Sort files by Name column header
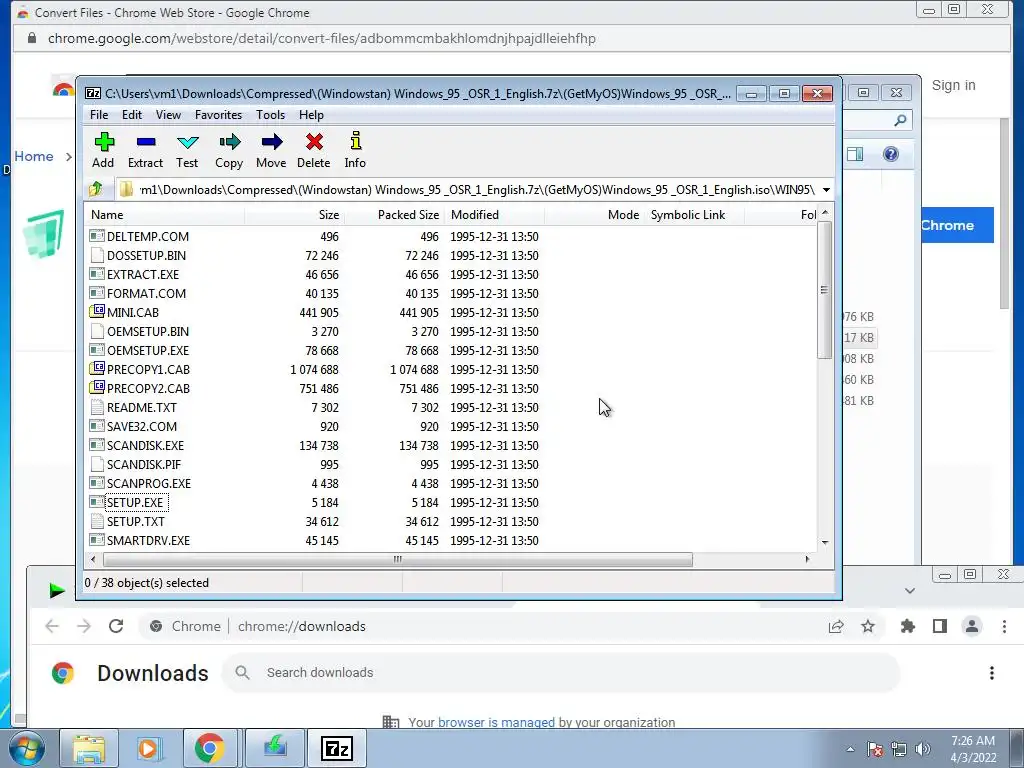The width and height of the screenshot is (1024, 768). (x=165, y=215)
